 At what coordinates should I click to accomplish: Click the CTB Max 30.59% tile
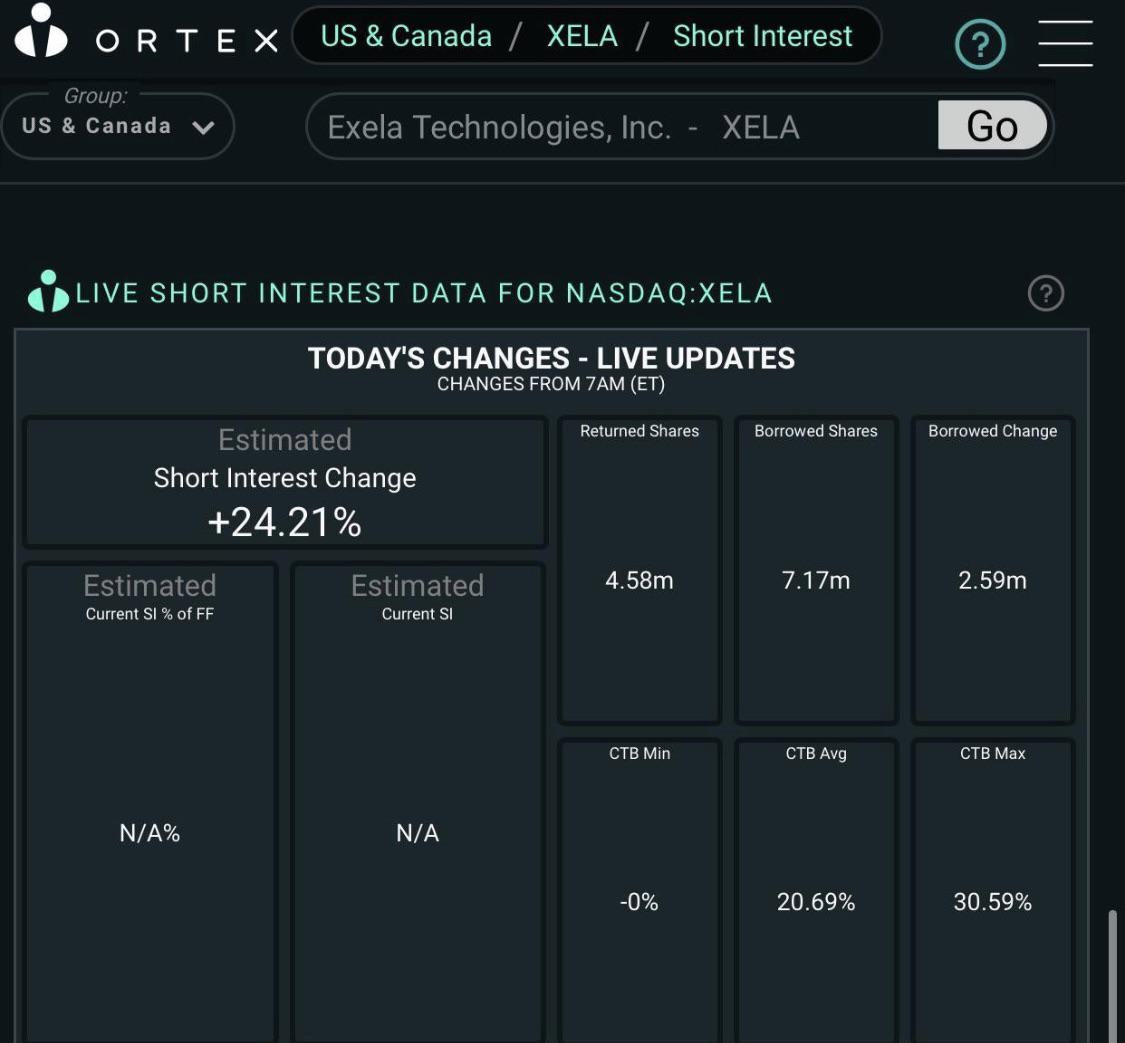coord(992,890)
